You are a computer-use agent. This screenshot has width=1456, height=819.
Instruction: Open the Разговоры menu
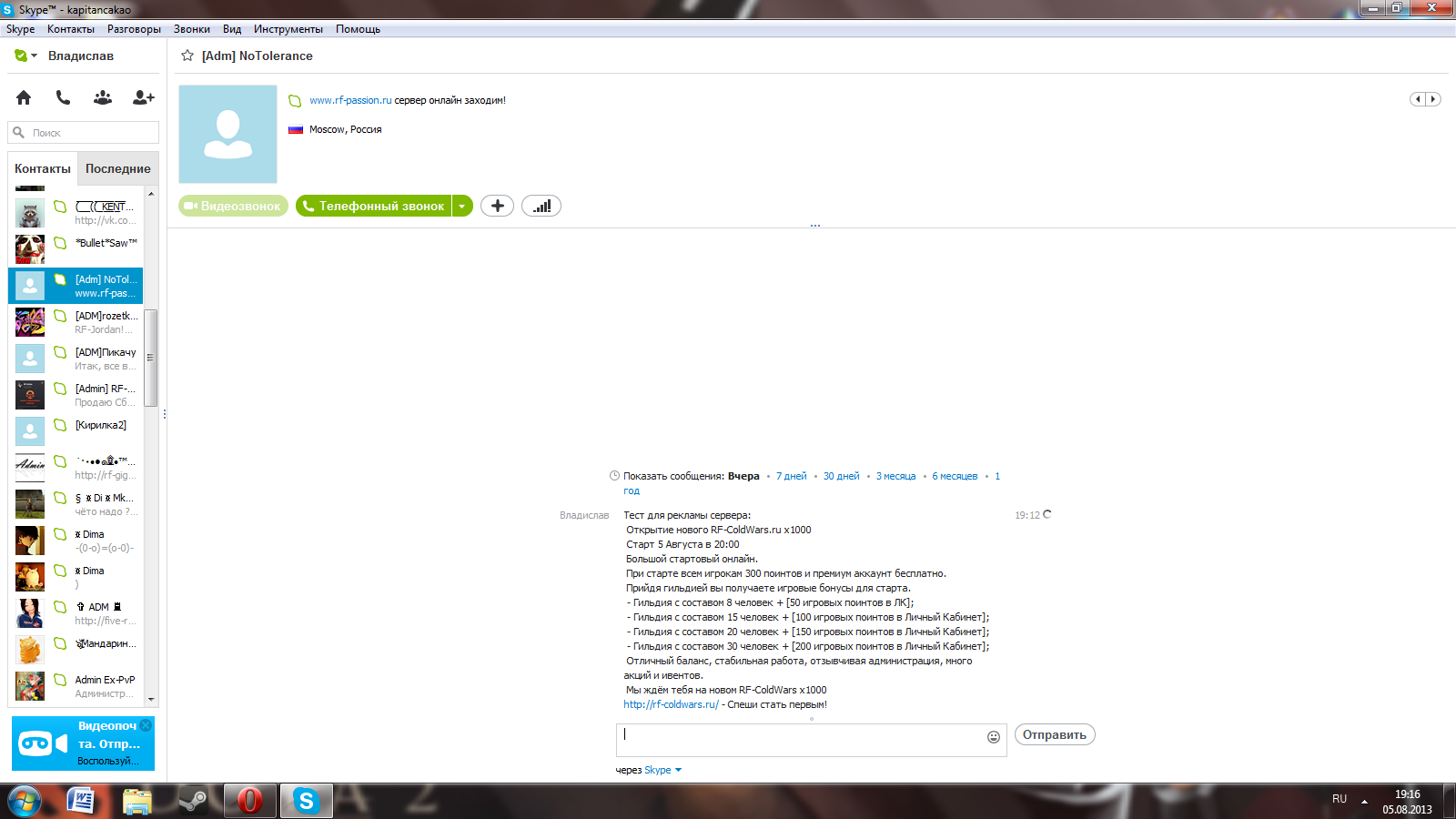tap(134, 29)
